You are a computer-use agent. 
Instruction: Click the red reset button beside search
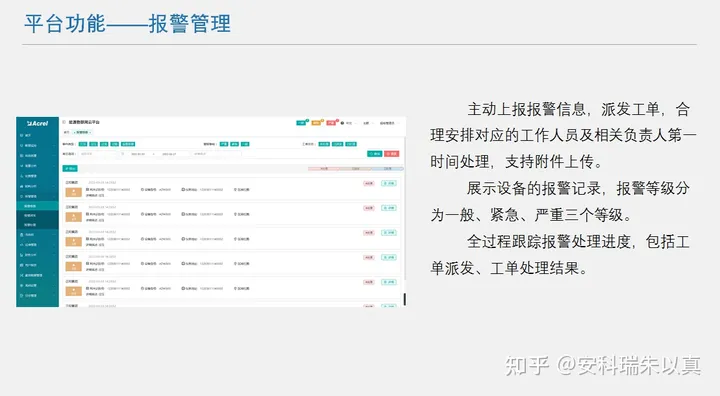click(x=392, y=154)
